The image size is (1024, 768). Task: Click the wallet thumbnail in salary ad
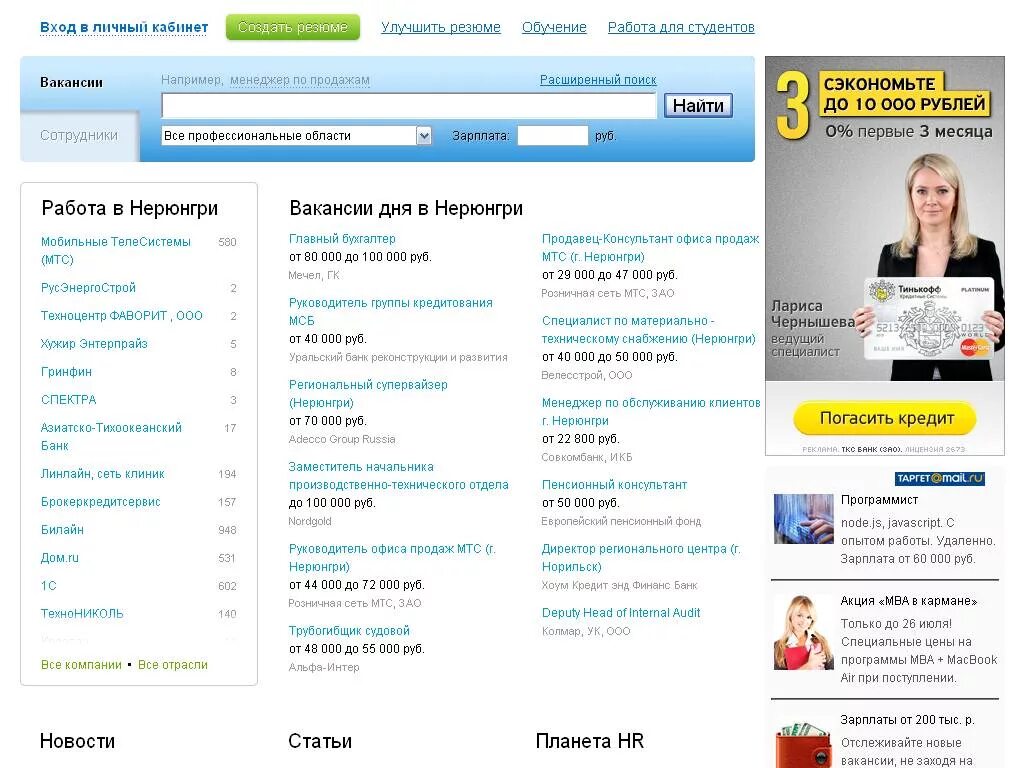click(803, 744)
